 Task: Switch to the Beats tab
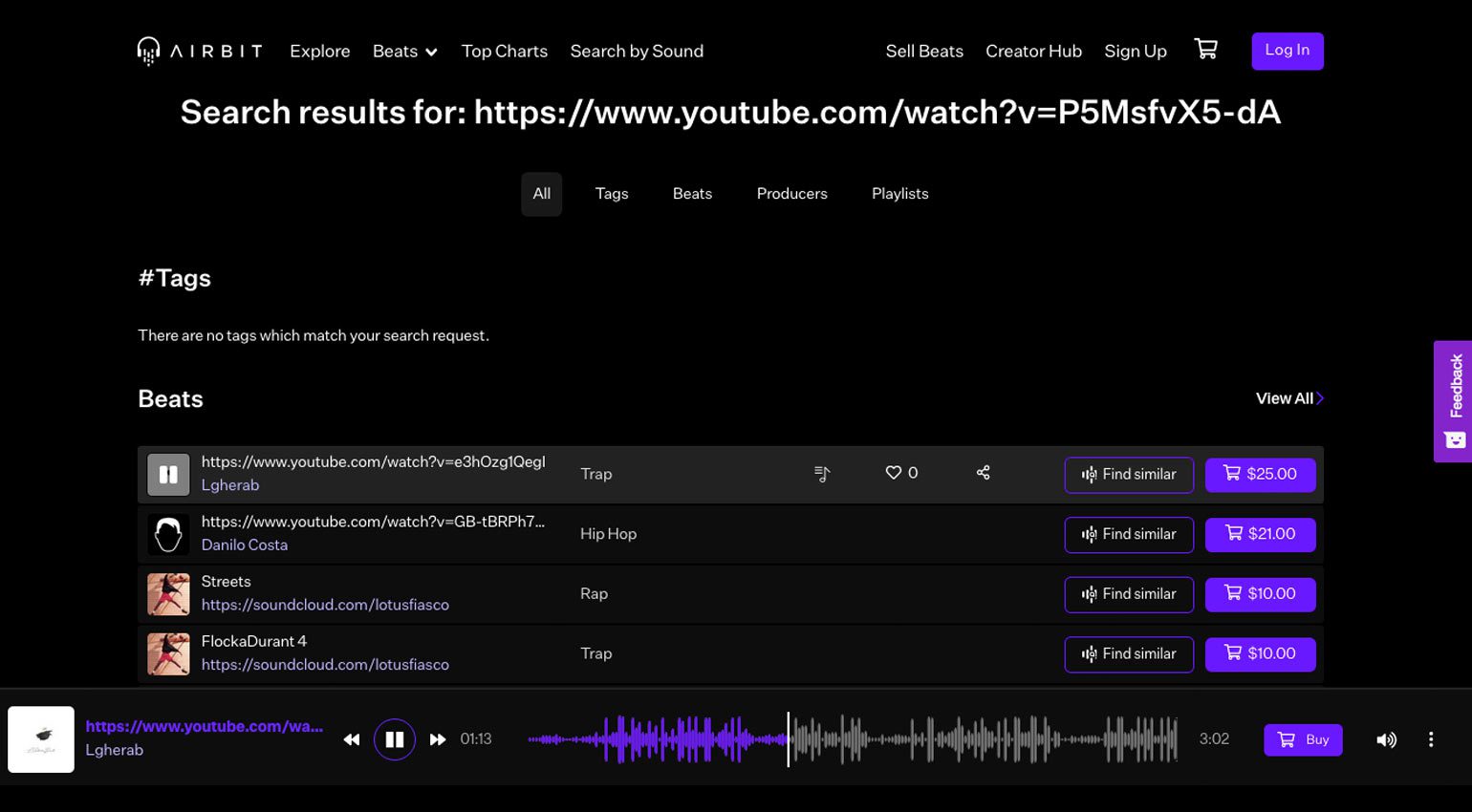pos(692,194)
